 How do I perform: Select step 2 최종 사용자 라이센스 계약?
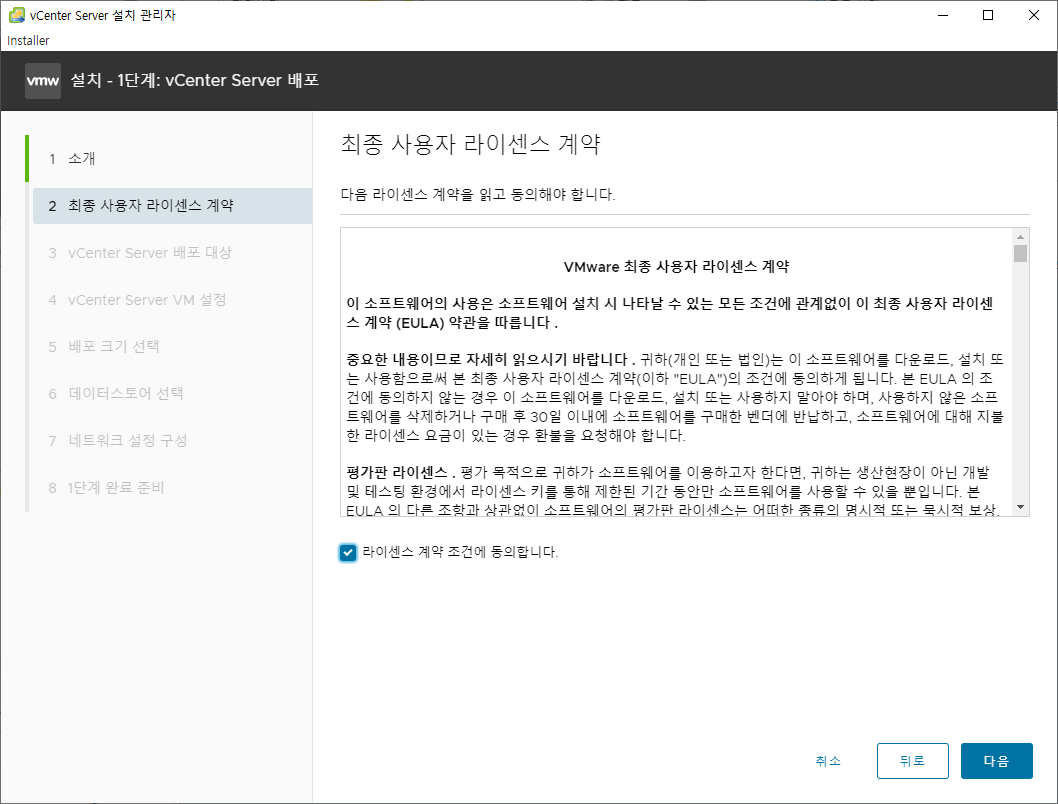(172, 206)
